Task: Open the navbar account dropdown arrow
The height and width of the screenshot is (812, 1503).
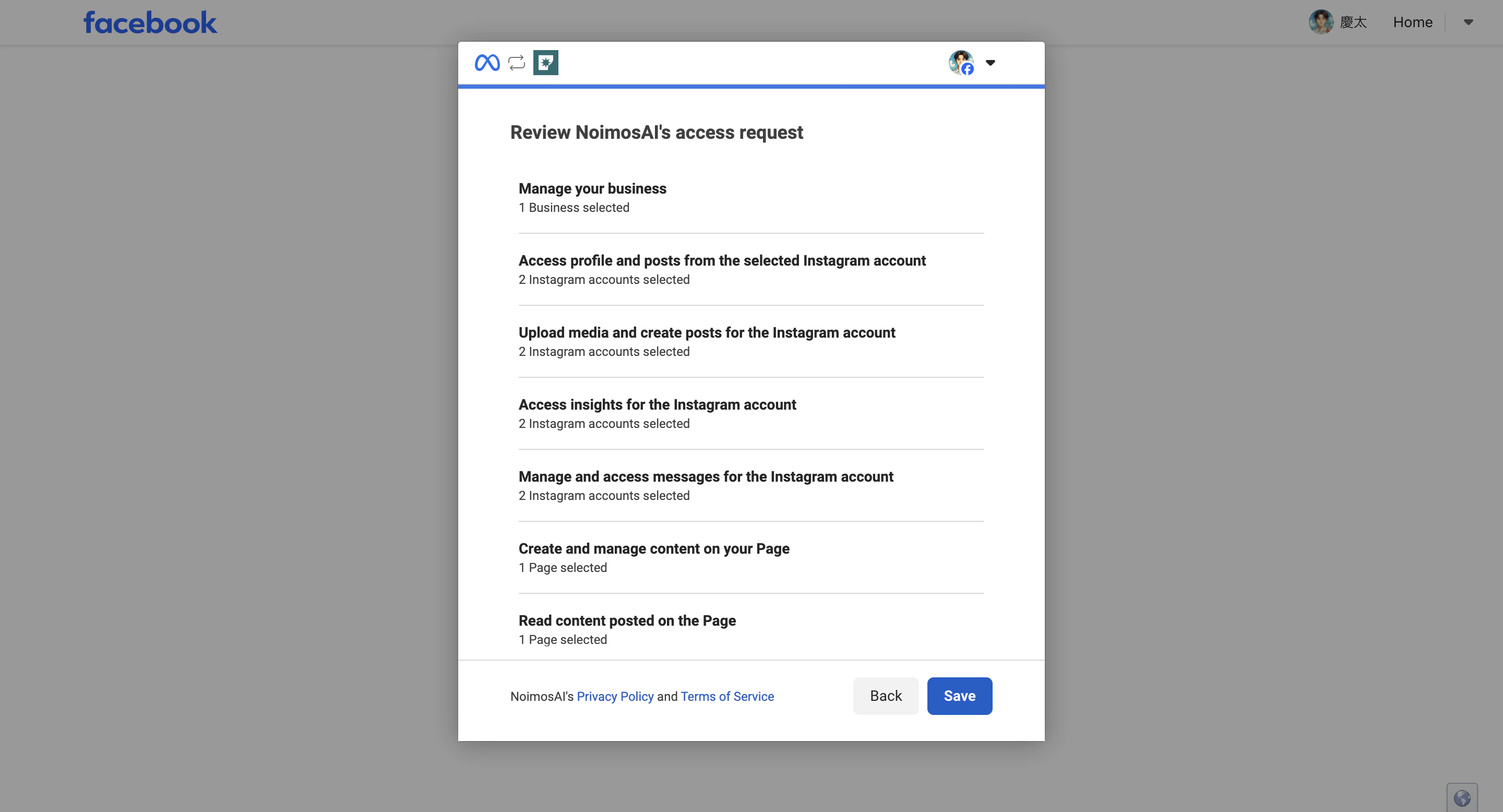Action: [1468, 21]
